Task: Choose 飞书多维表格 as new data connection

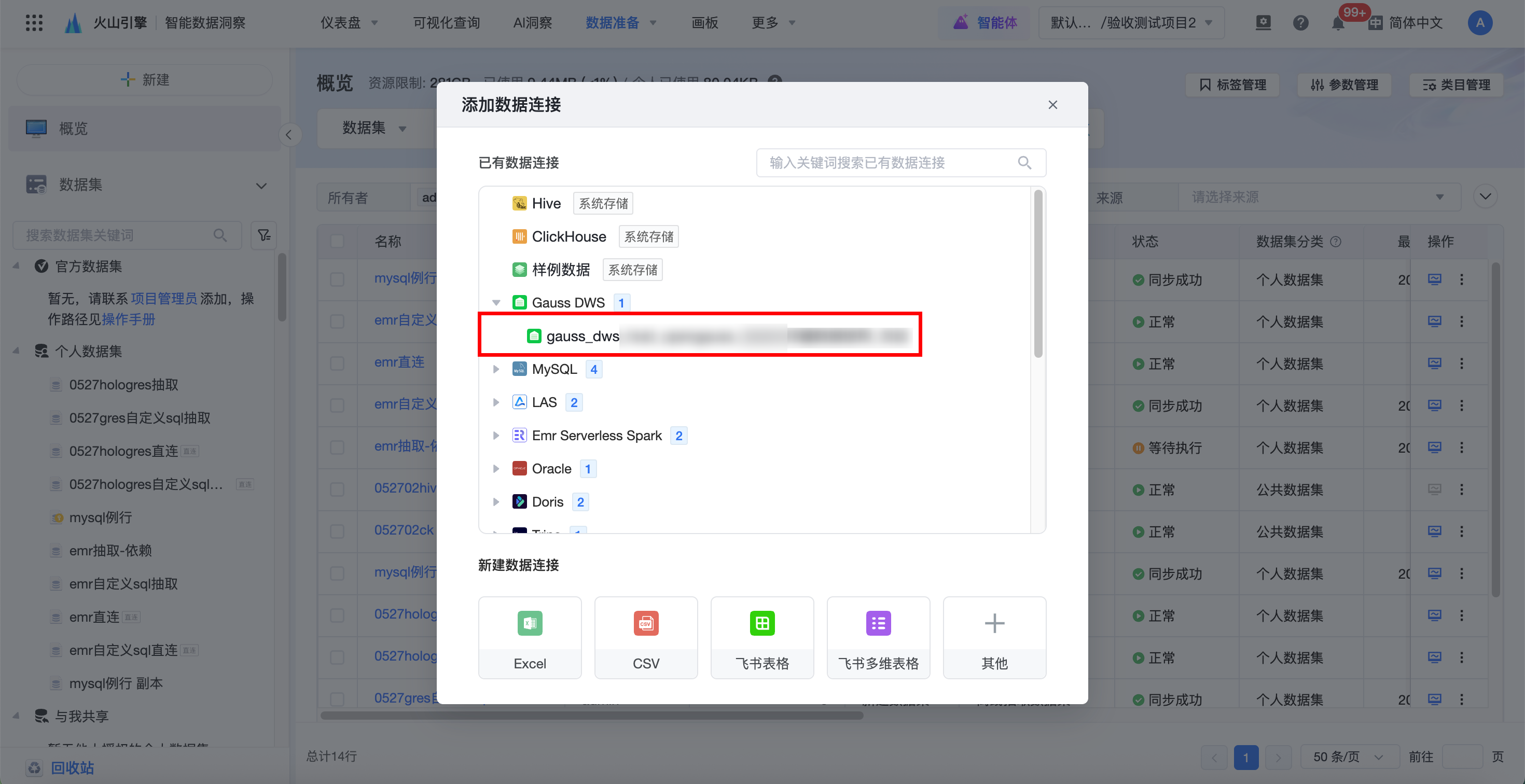Action: (878, 637)
